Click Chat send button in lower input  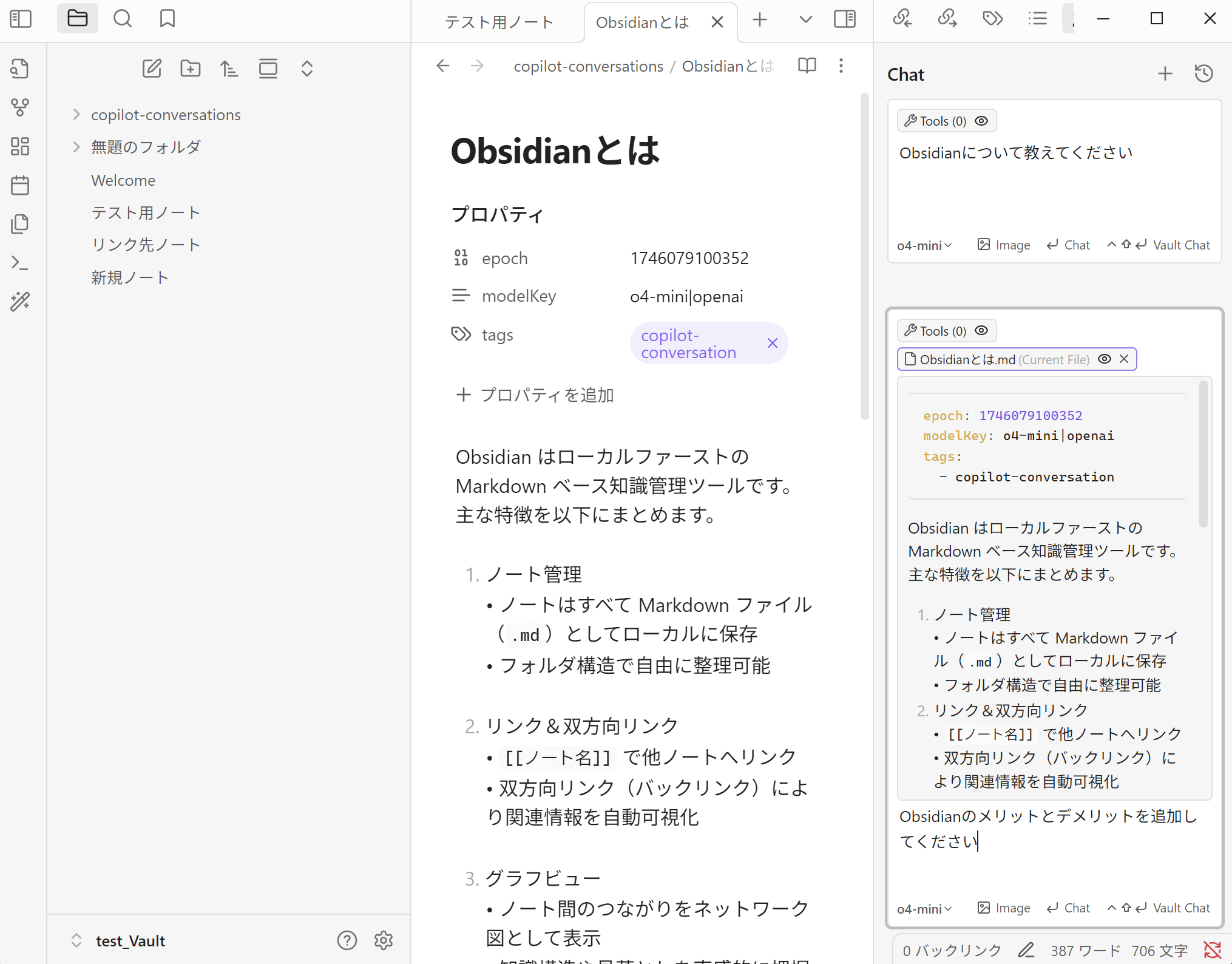point(1069,908)
